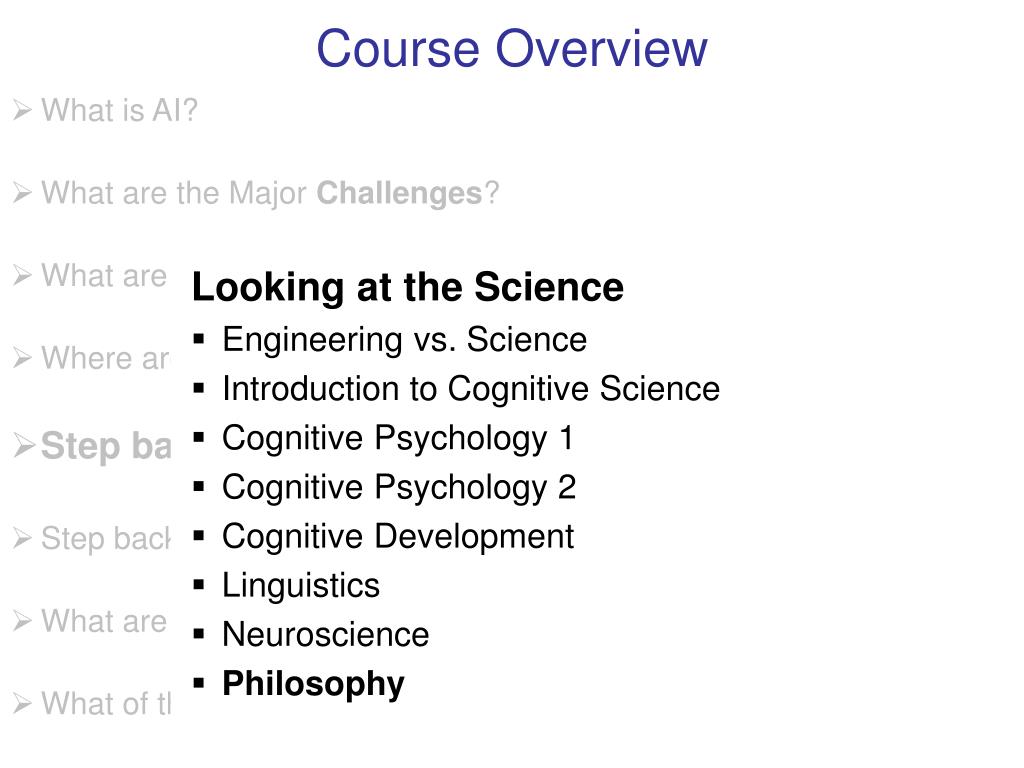Image resolution: width=1024 pixels, height=768 pixels.
Task: Choose Cognitive Psychology 2
Action: coord(399,487)
